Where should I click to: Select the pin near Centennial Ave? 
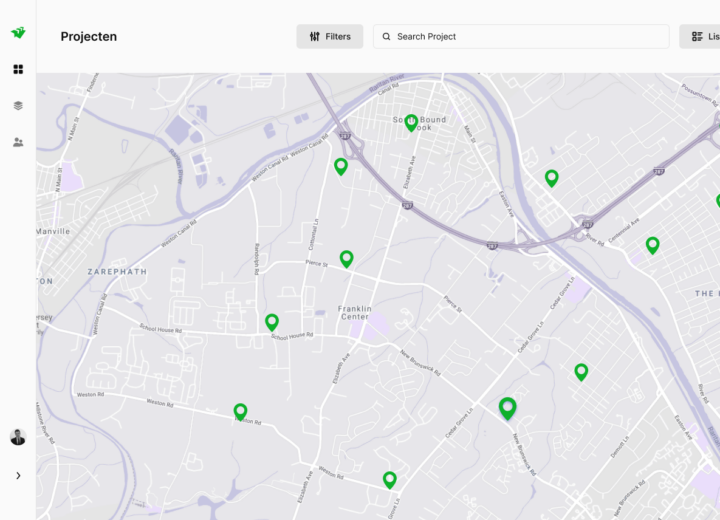[653, 244]
